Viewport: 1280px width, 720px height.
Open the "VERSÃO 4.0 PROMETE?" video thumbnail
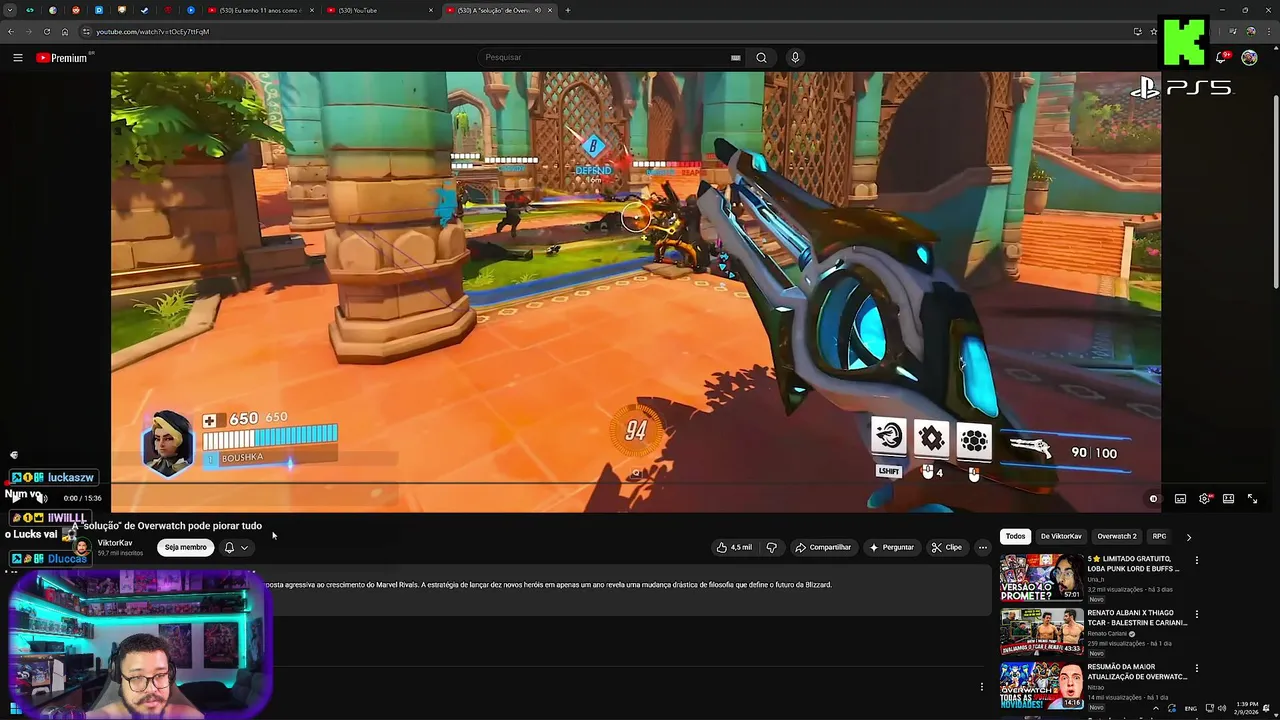pos(1041,578)
